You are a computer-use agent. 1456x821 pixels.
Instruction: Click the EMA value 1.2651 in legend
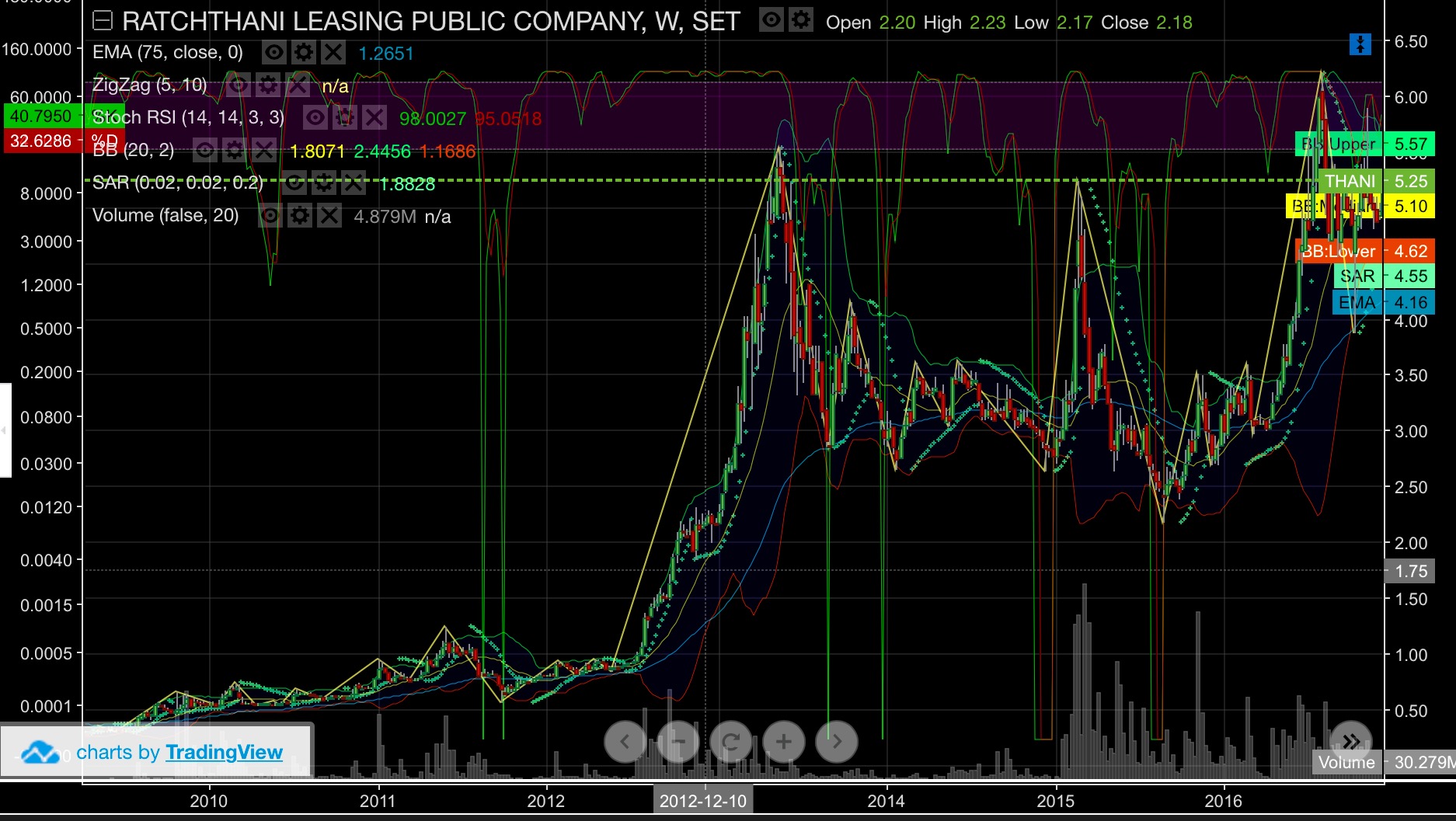point(386,54)
